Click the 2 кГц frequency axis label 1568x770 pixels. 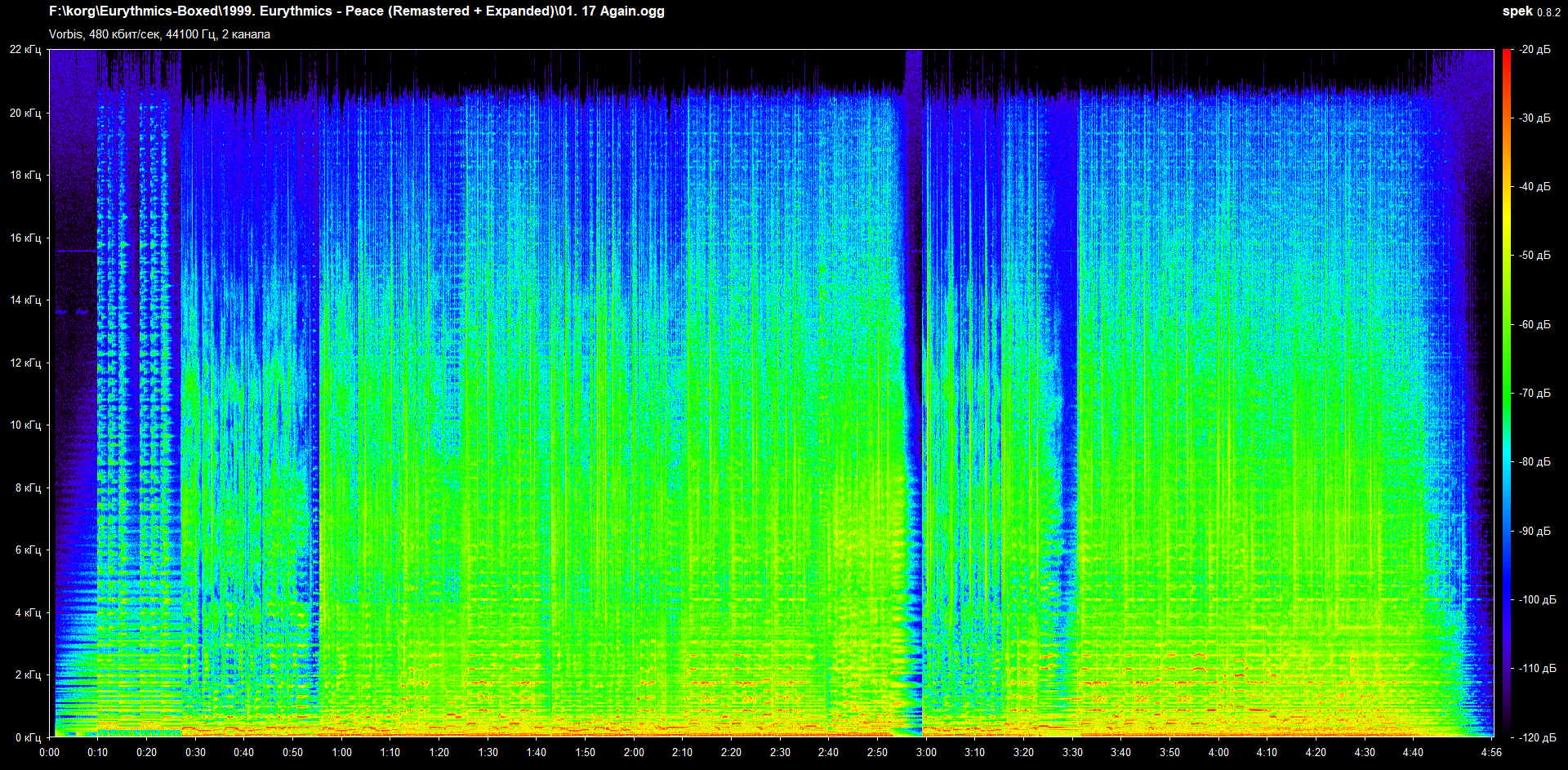(28, 674)
